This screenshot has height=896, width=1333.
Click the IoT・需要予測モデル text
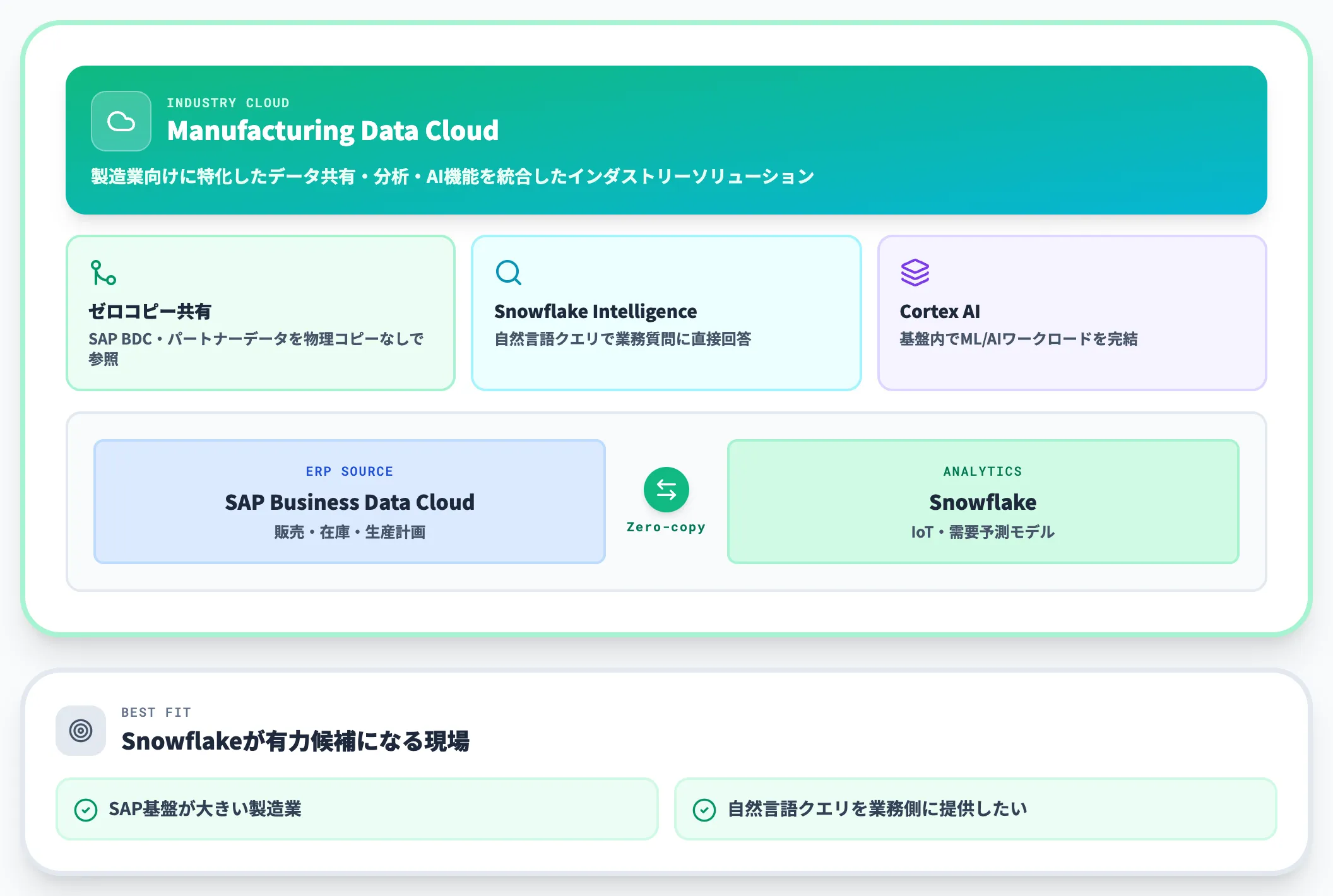tap(983, 532)
